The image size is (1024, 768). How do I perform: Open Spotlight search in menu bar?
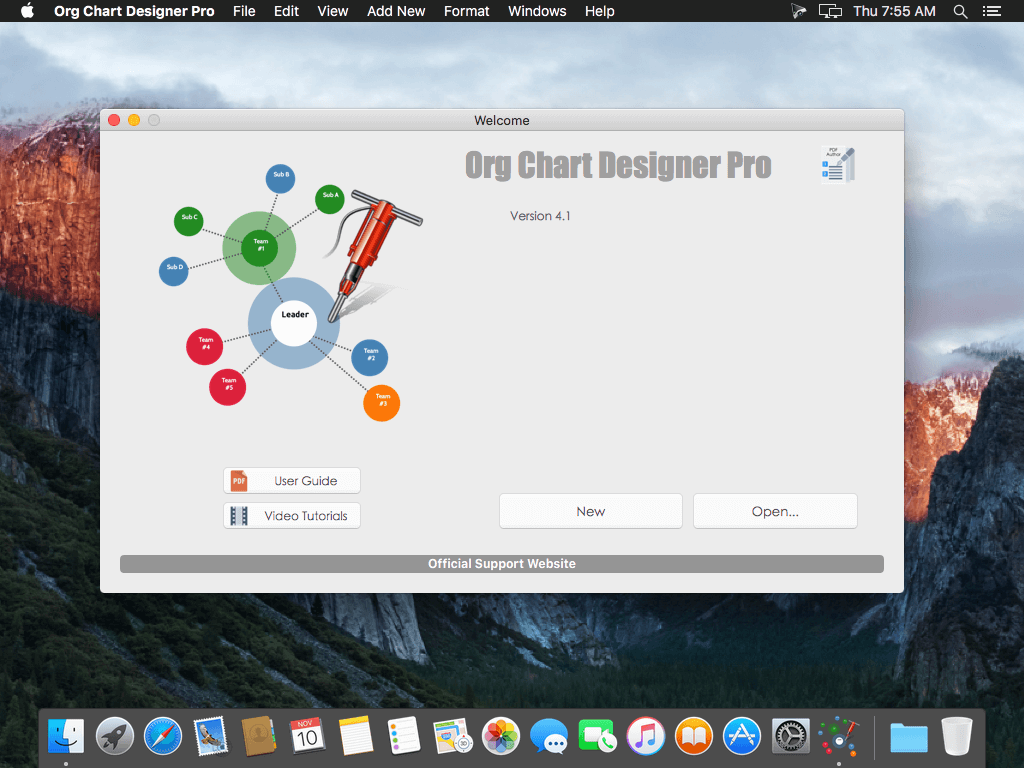[960, 11]
